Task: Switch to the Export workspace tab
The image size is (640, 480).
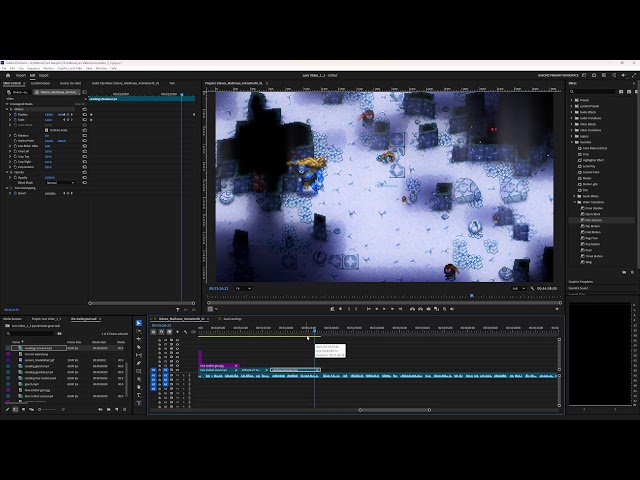Action: 44,76
